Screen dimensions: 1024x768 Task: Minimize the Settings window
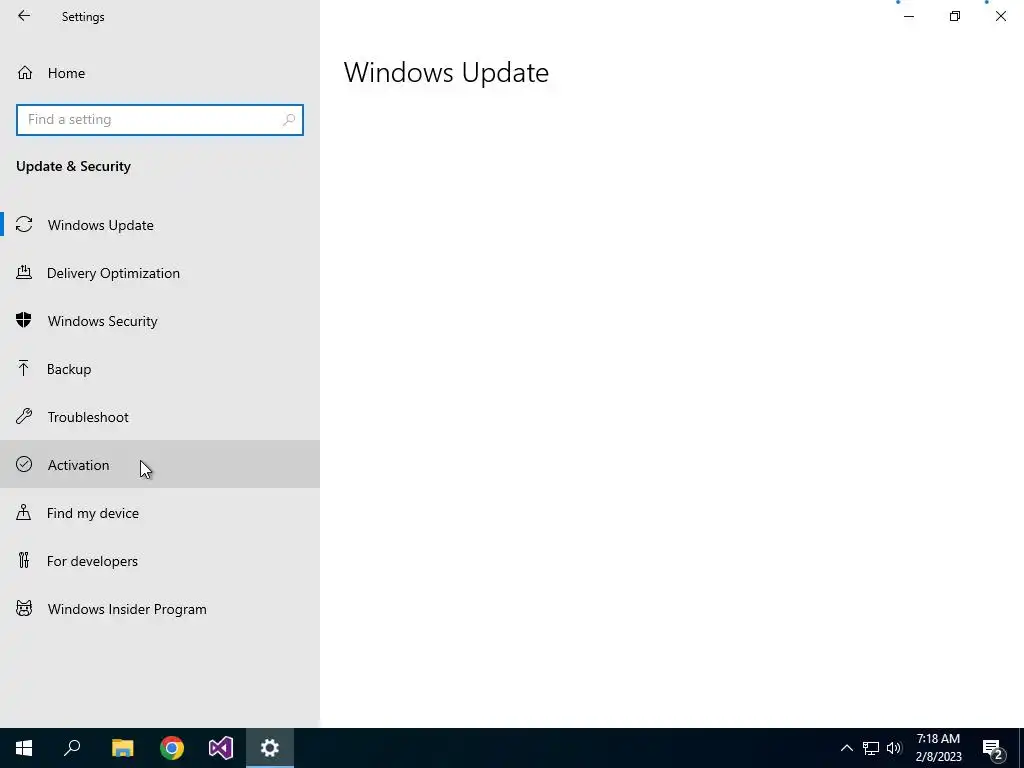[x=908, y=16]
